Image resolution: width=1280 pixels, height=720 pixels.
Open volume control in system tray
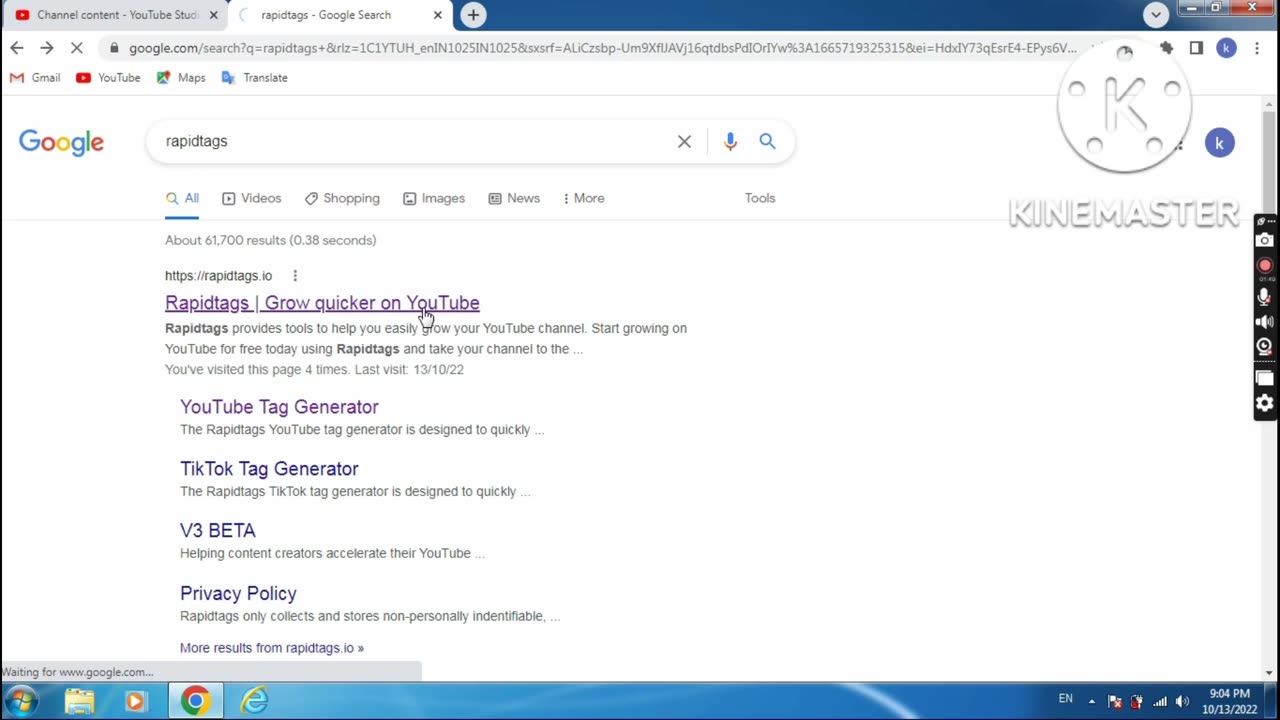coord(1182,701)
